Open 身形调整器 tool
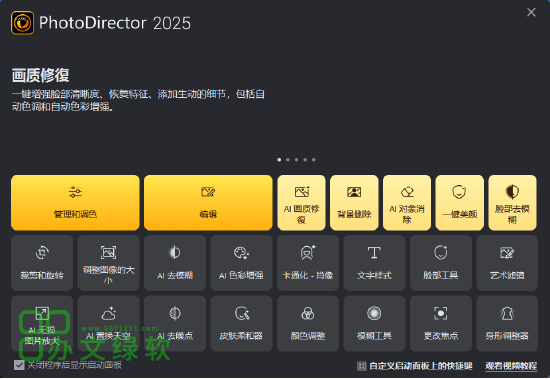Screen dimensions: 550x379 (x=507, y=323)
